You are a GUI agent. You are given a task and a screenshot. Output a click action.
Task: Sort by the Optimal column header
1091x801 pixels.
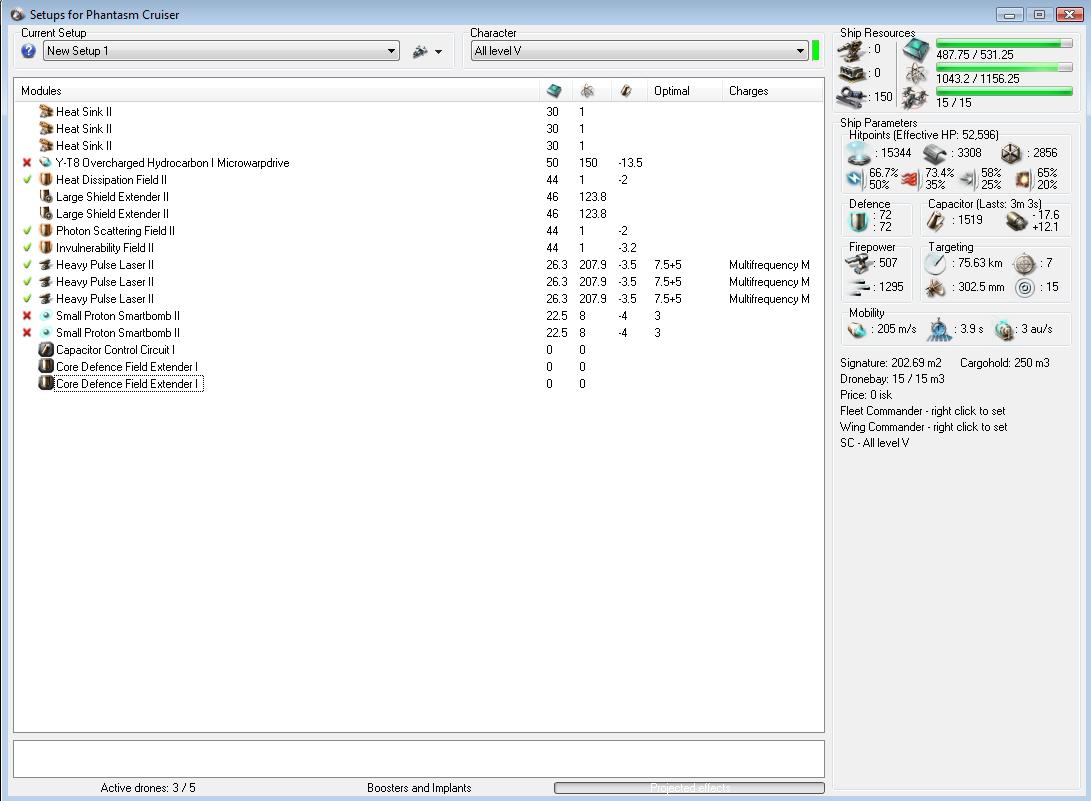click(672, 91)
